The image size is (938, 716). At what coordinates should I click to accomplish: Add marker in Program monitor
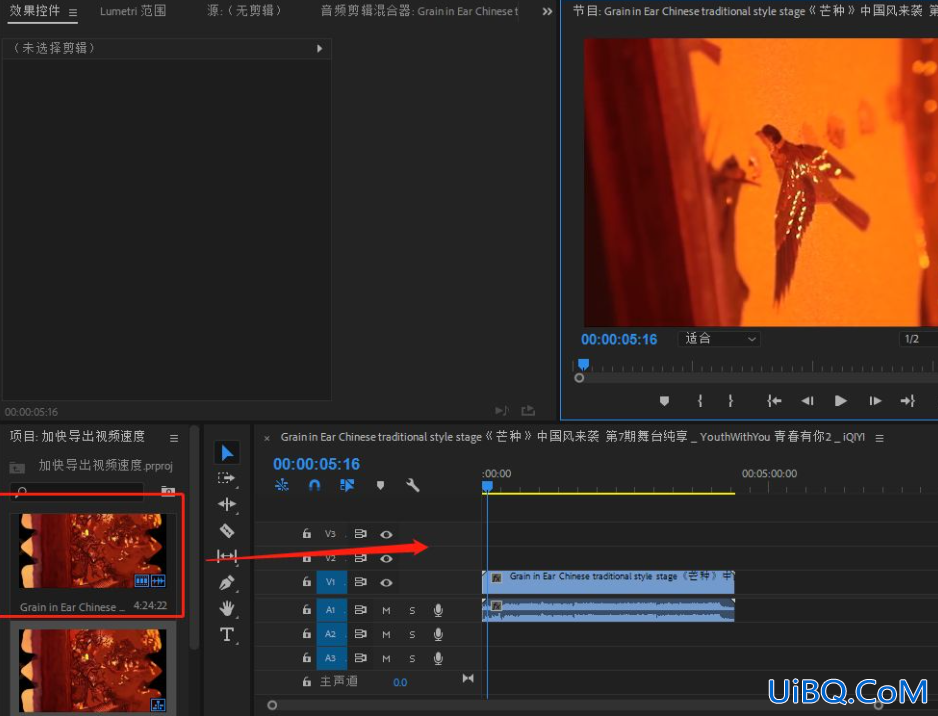[x=664, y=401]
